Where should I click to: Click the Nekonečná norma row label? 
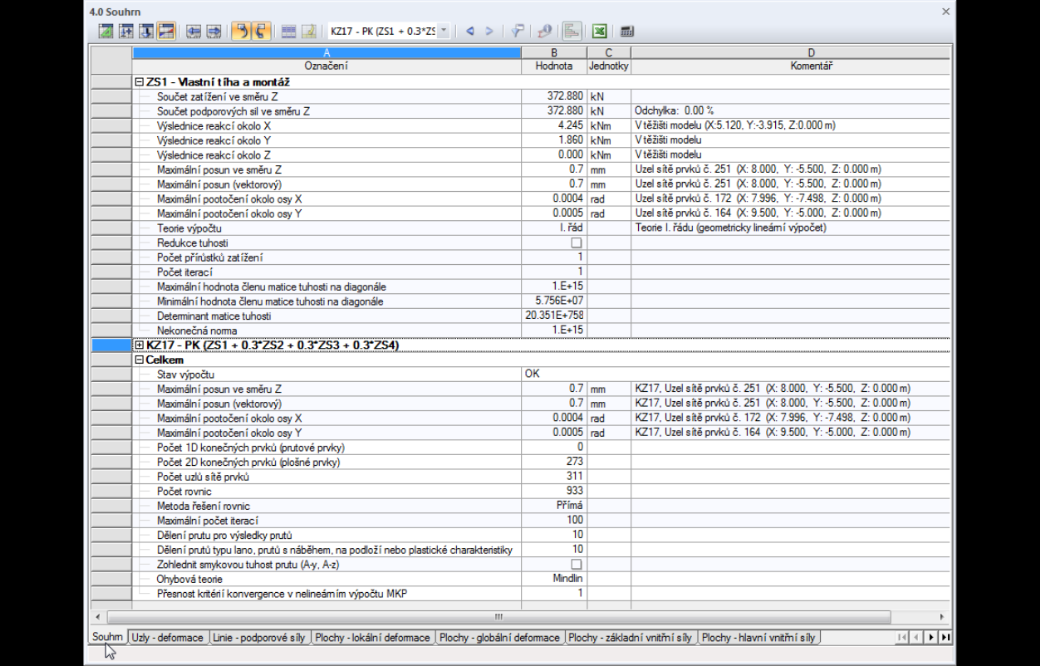click(197, 330)
